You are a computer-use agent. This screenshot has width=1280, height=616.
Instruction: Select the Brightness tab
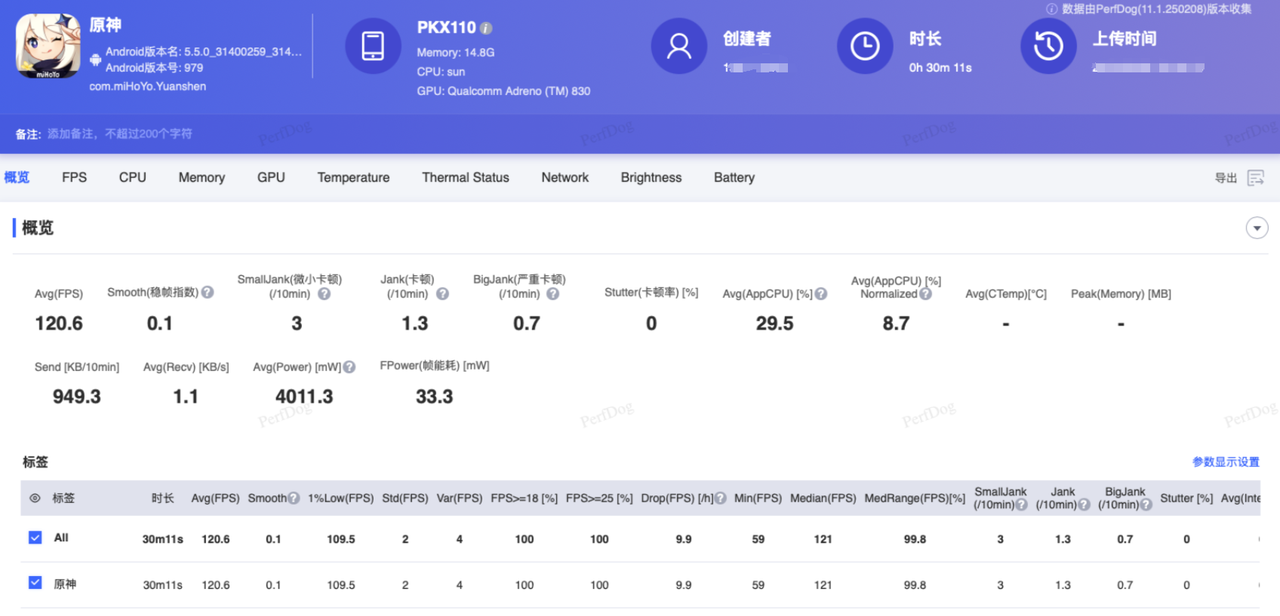tap(651, 178)
